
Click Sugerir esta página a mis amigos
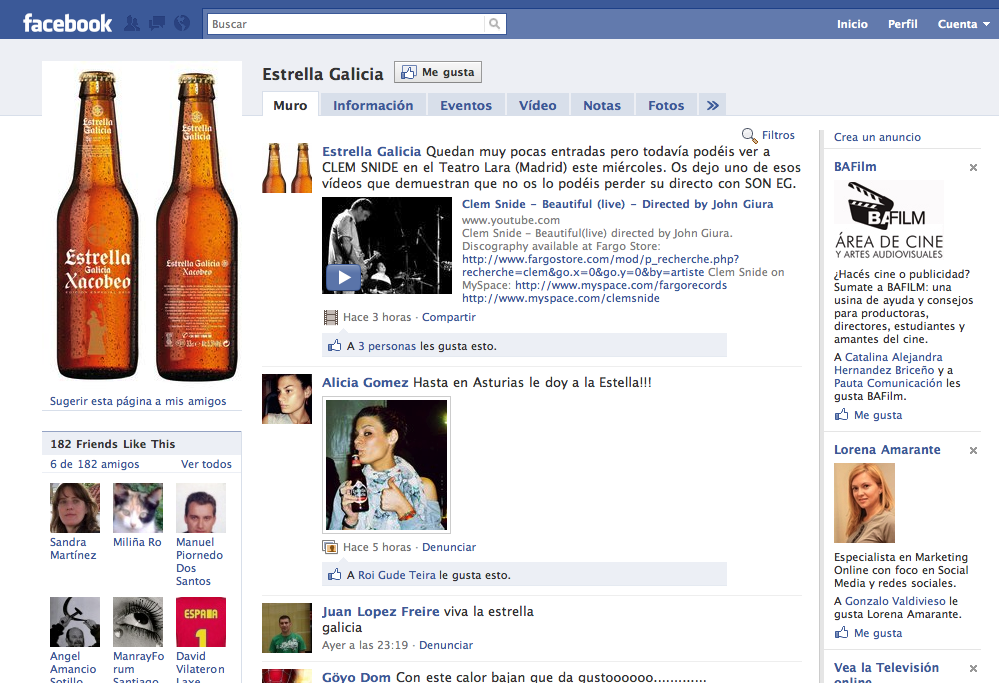click(138, 401)
